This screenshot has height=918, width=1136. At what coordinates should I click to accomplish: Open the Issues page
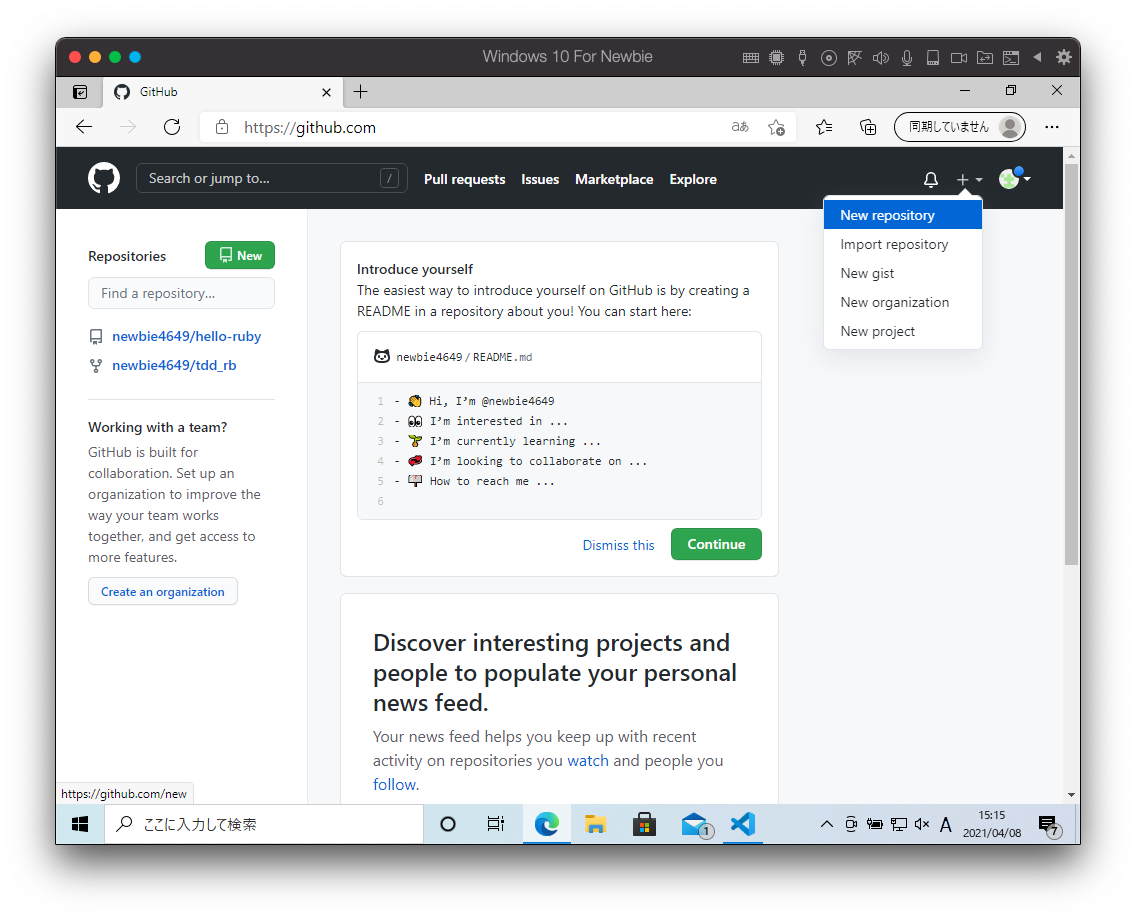540,179
